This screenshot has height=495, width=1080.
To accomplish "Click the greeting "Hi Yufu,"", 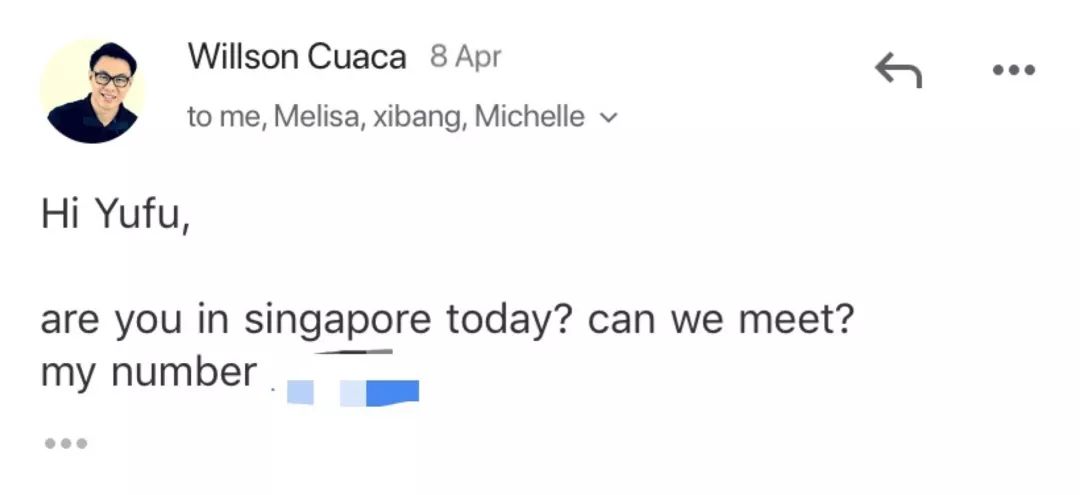I will [115, 215].
